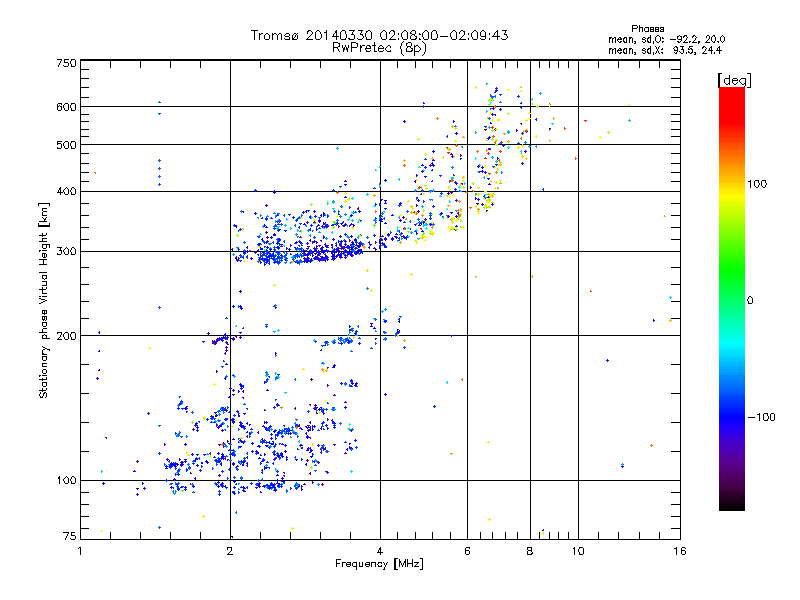
Task: Click the y-axis tick label '75'
Action: (70, 536)
